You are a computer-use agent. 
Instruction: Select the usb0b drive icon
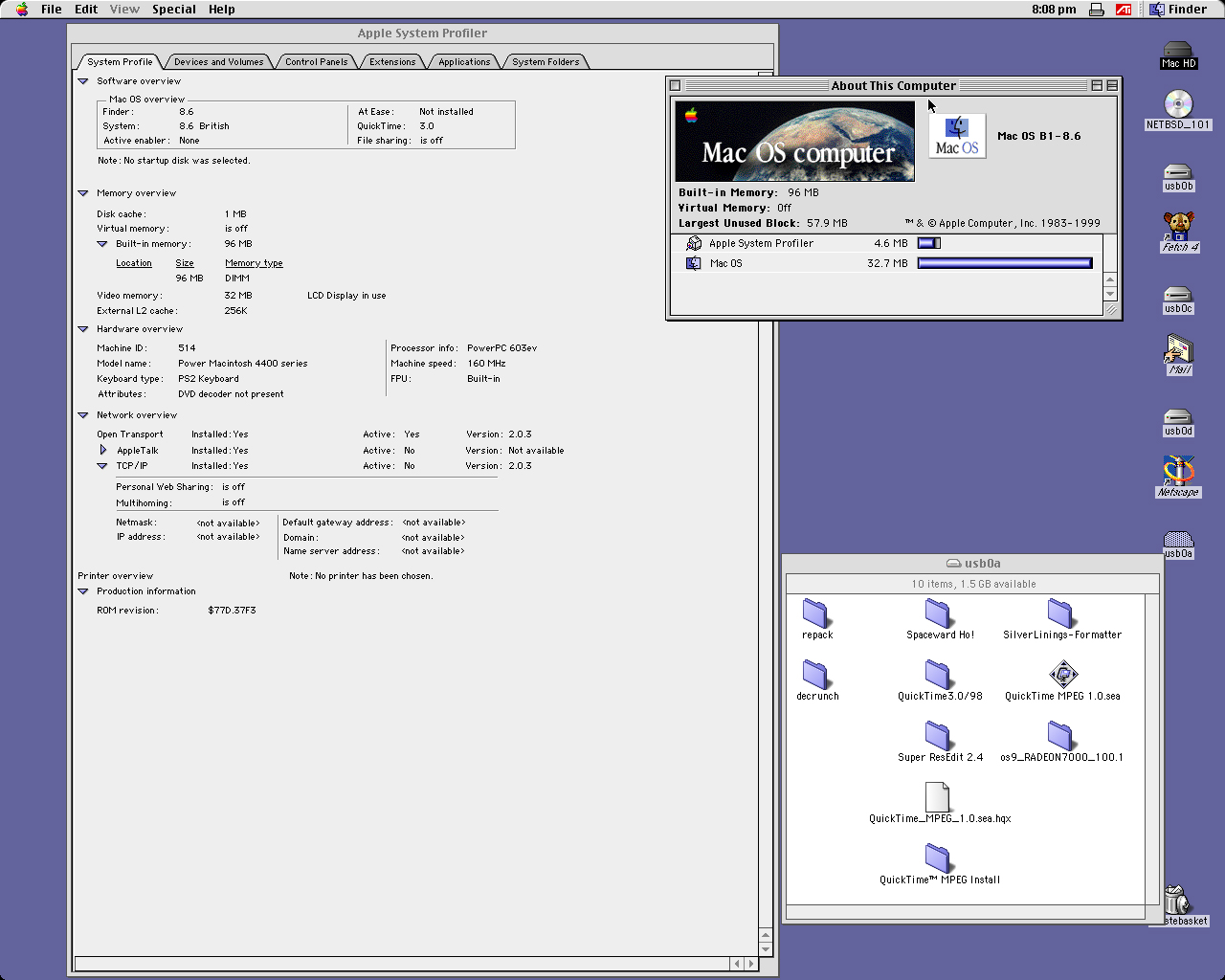point(1178,170)
